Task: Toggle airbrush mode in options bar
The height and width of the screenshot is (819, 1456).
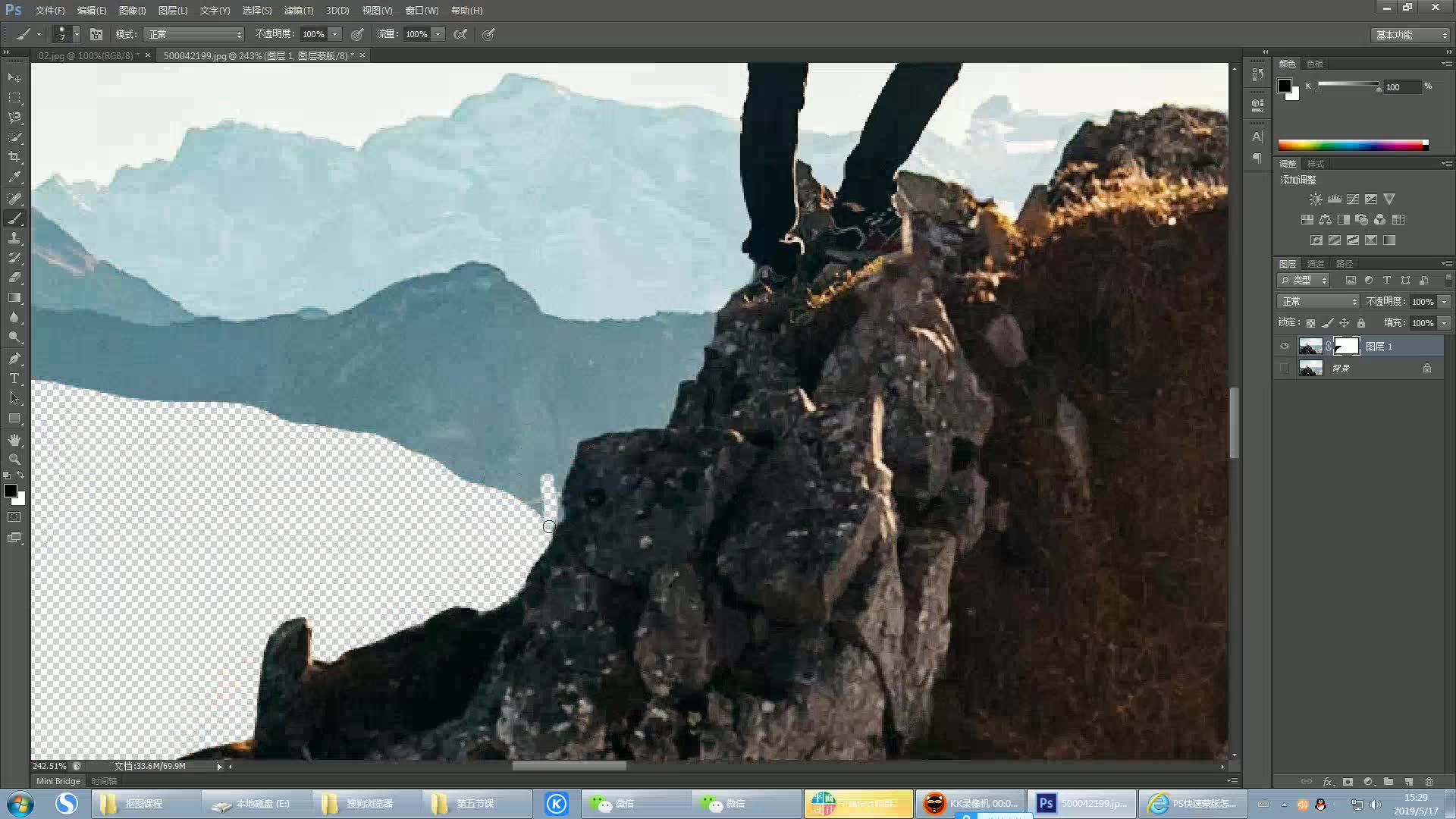Action: 460,34
